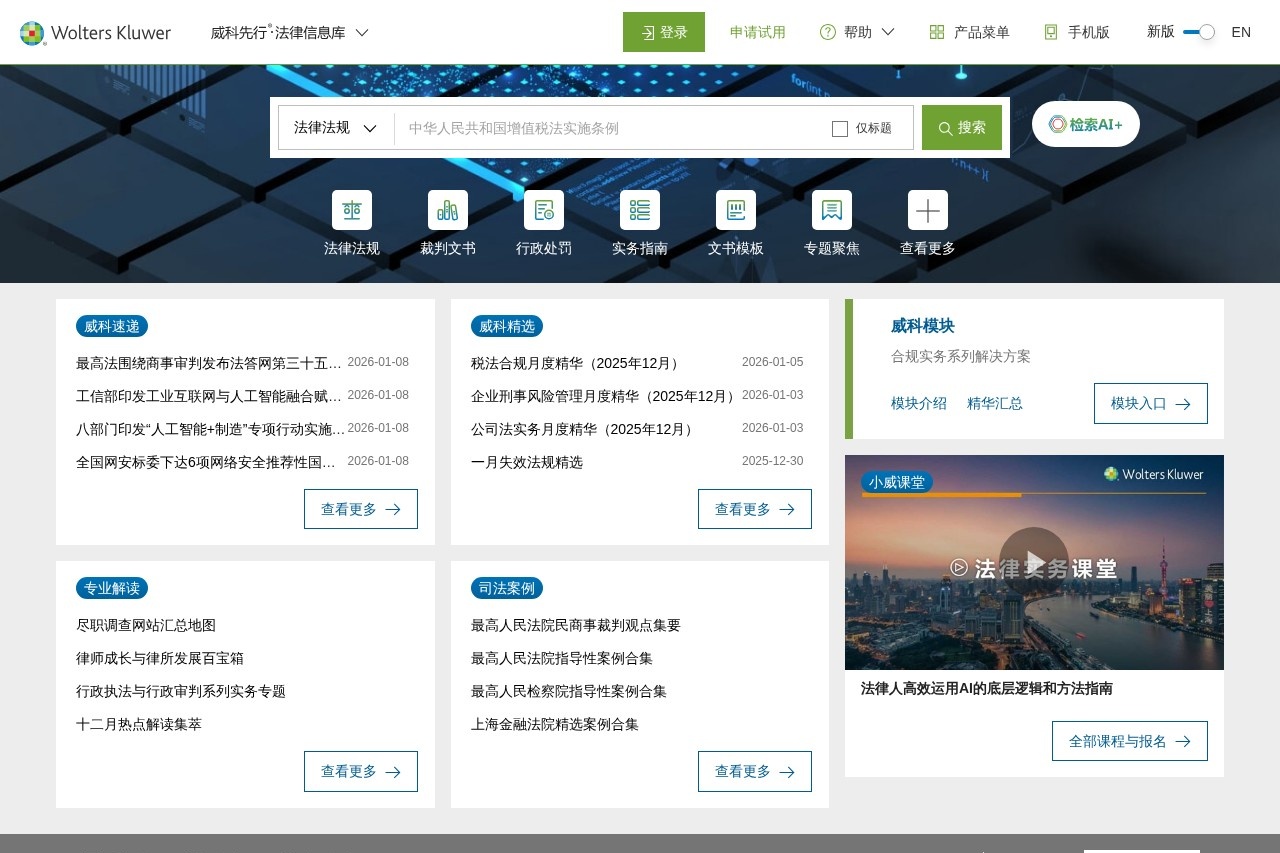Click 申请试用 in the top bar
The width and height of the screenshot is (1280, 853).
pyautogui.click(x=758, y=31)
